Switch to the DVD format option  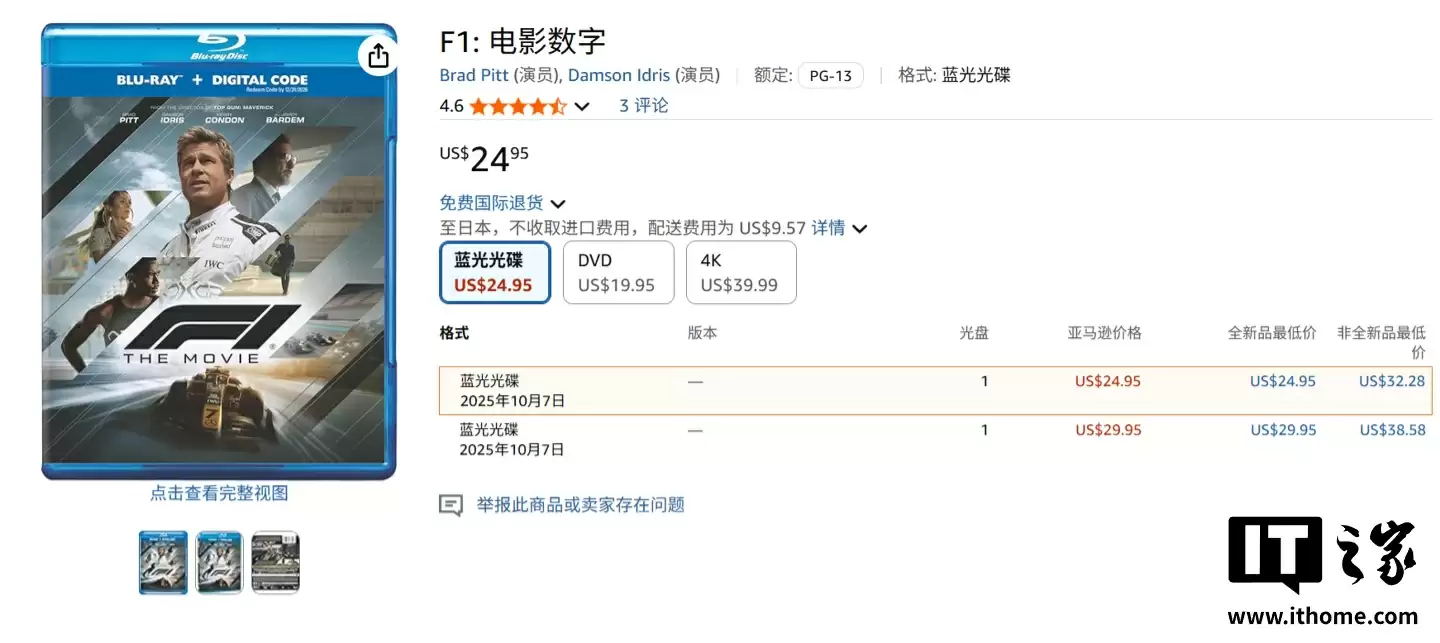[617, 272]
